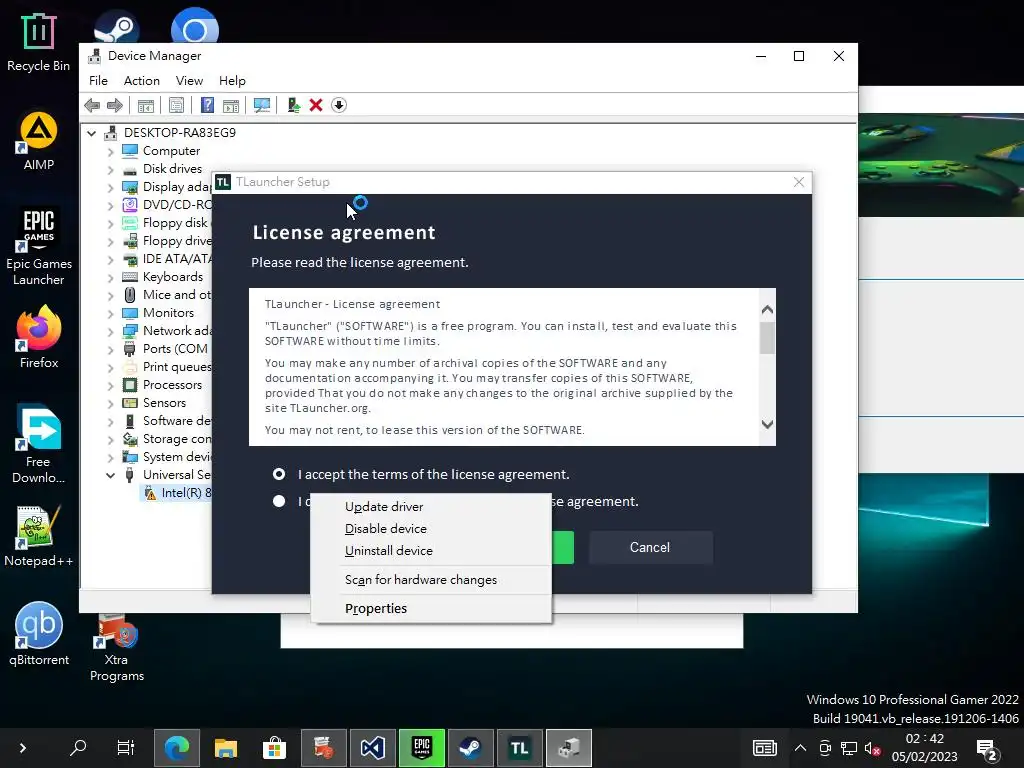Choose Scan for hardware changes menu entry
Viewport: 1024px width, 768px height.
click(x=431, y=580)
